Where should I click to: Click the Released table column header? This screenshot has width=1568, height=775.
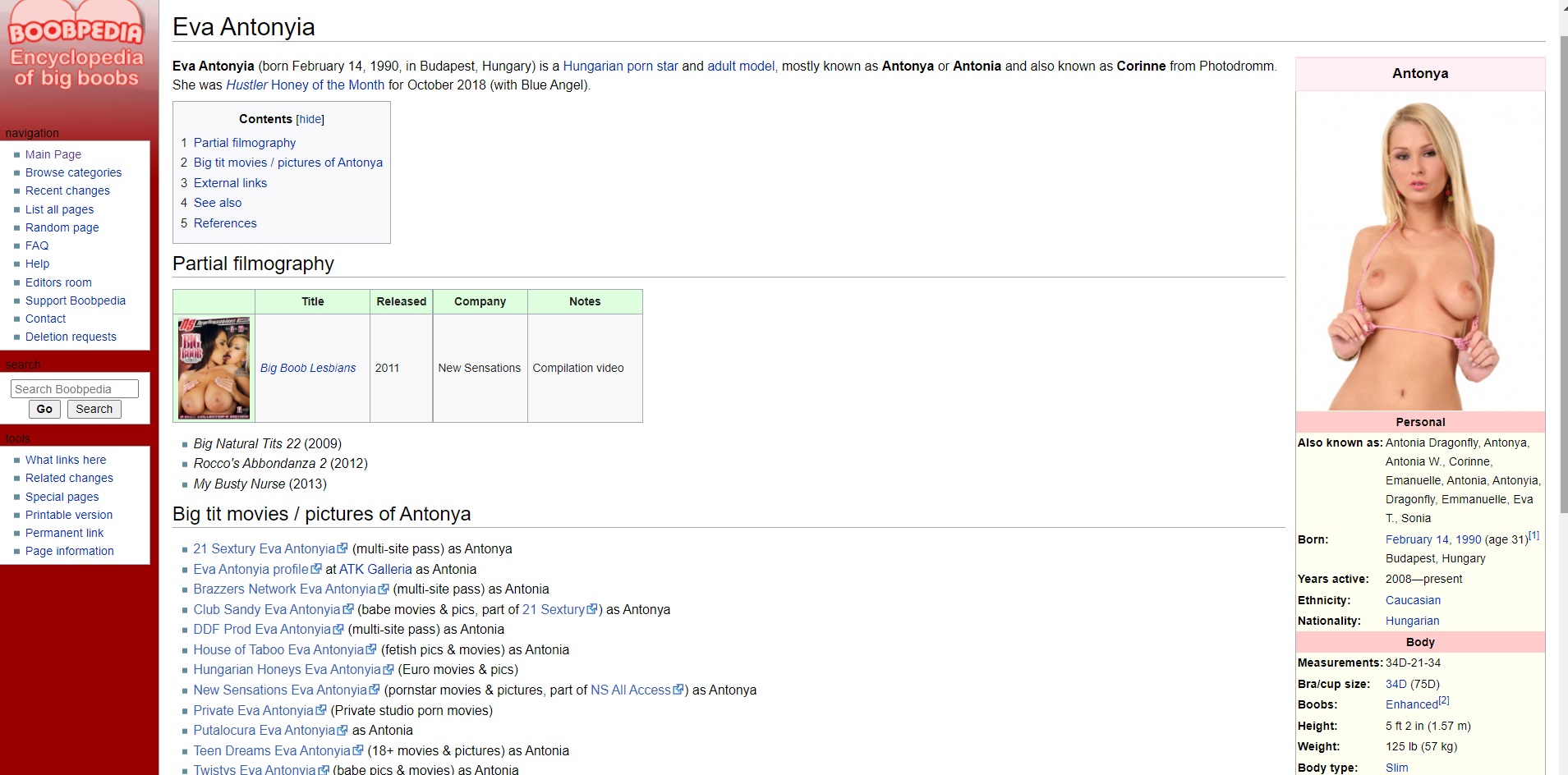coord(402,301)
